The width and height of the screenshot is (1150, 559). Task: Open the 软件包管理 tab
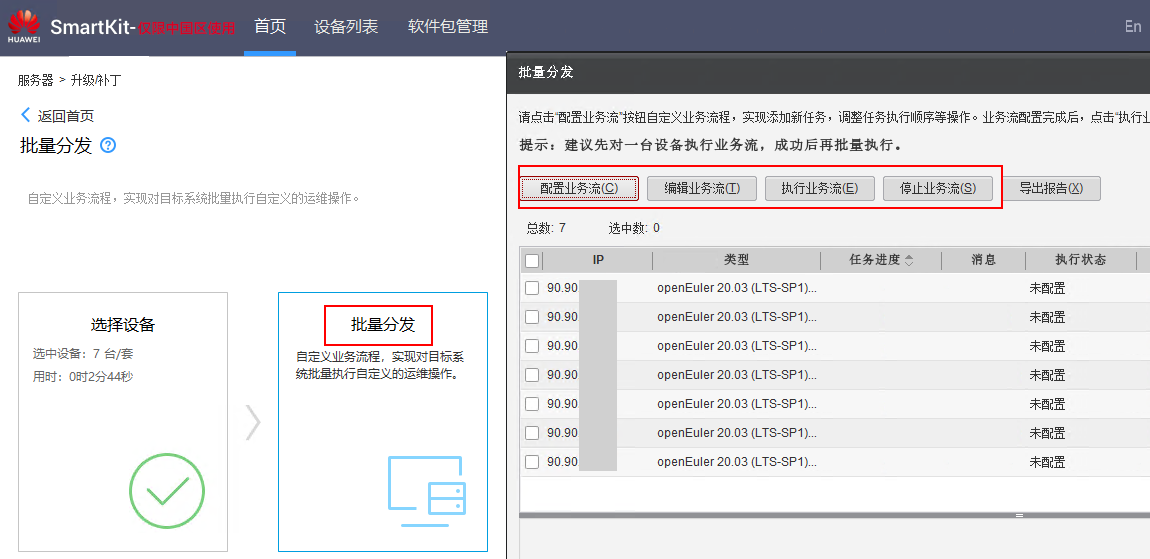[448, 27]
